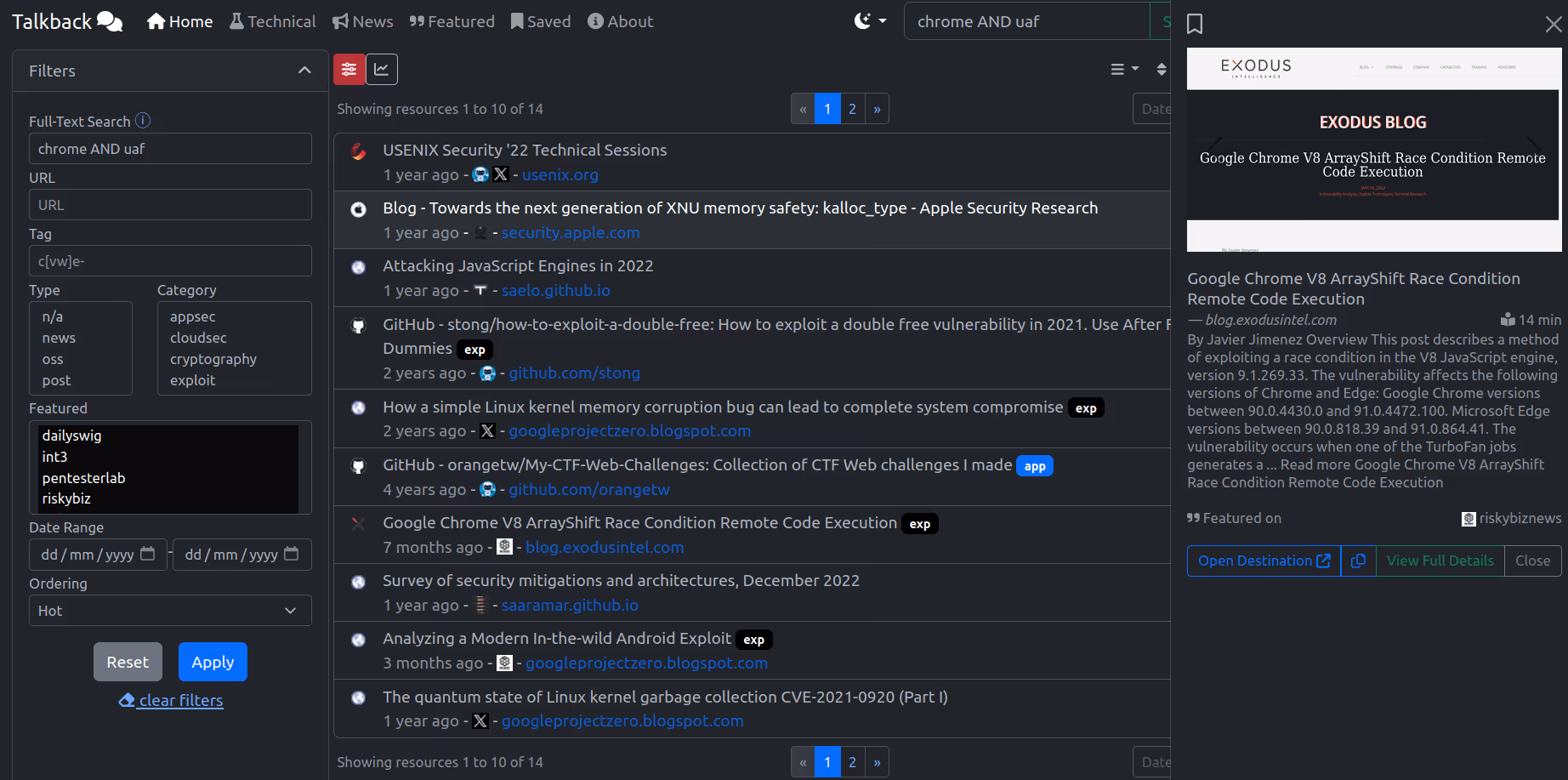Image resolution: width=1568 pixels, height=780 pixels.
Task: Click the copy link button
Action: click(x=1358, y=561)
